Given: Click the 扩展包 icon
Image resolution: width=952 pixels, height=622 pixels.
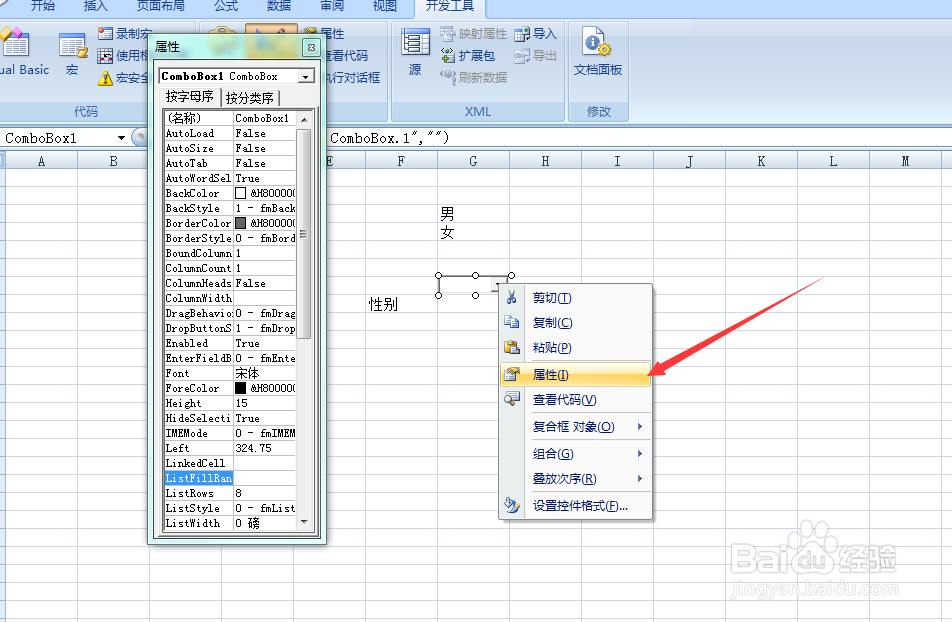Looking at the screenshot, I should [x=447, y=55].
